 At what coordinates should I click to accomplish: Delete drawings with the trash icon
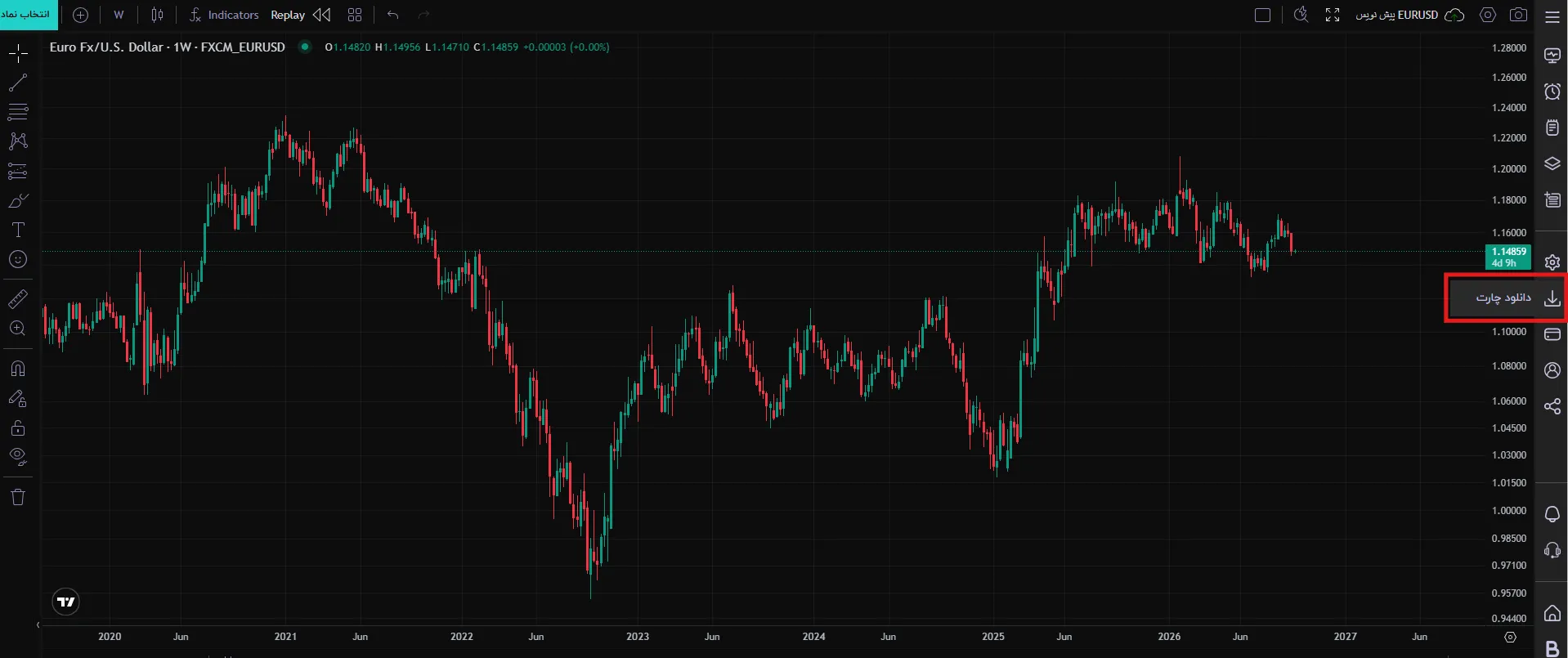coord(18,497)
